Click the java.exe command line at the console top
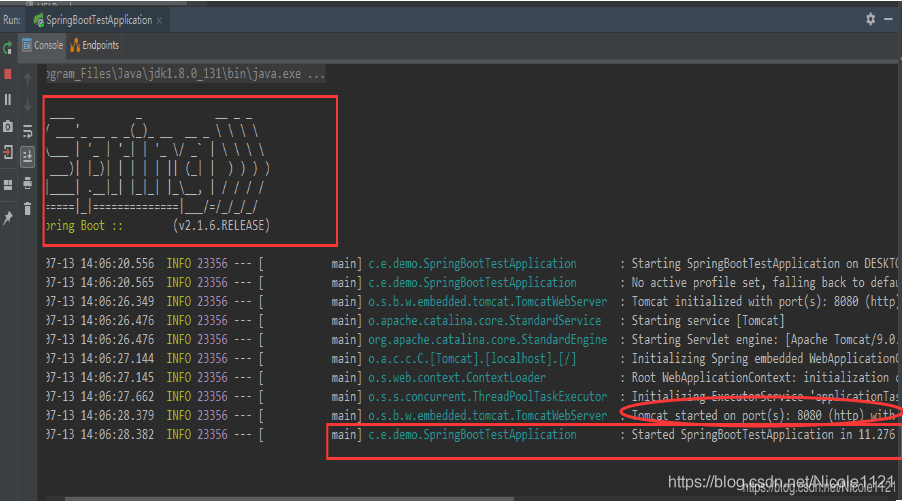The width and height of the screenshot is (903, 501). coord(185,74)
